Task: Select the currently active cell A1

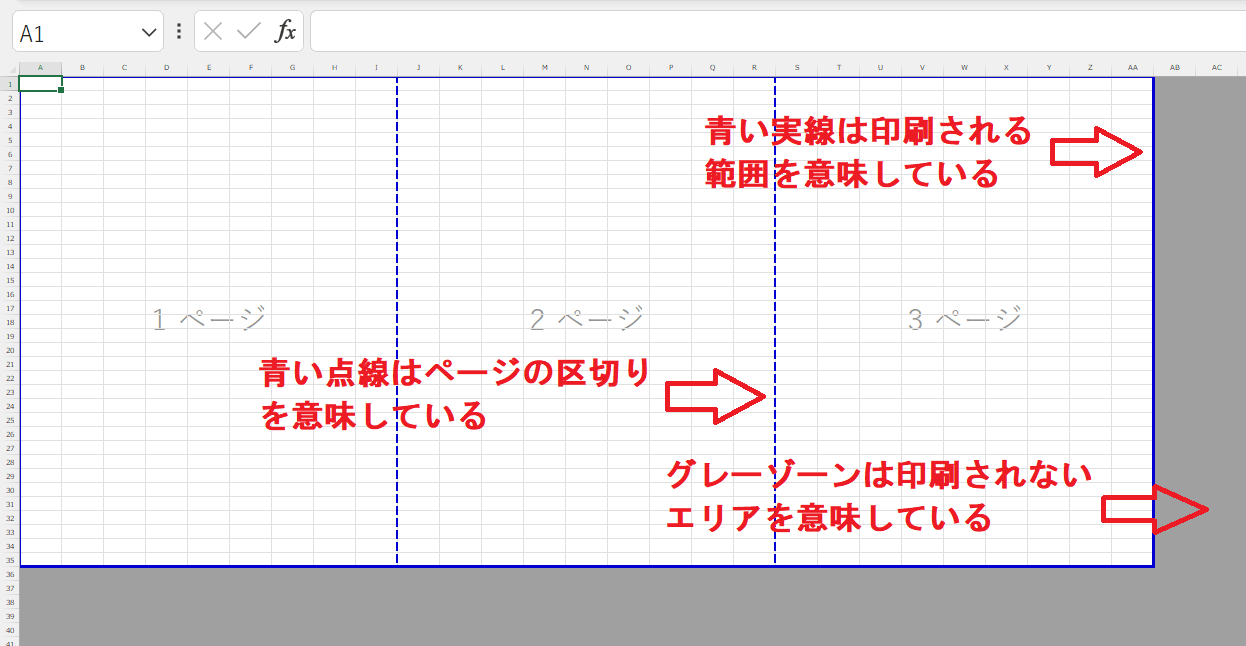Action: point(40,84)
